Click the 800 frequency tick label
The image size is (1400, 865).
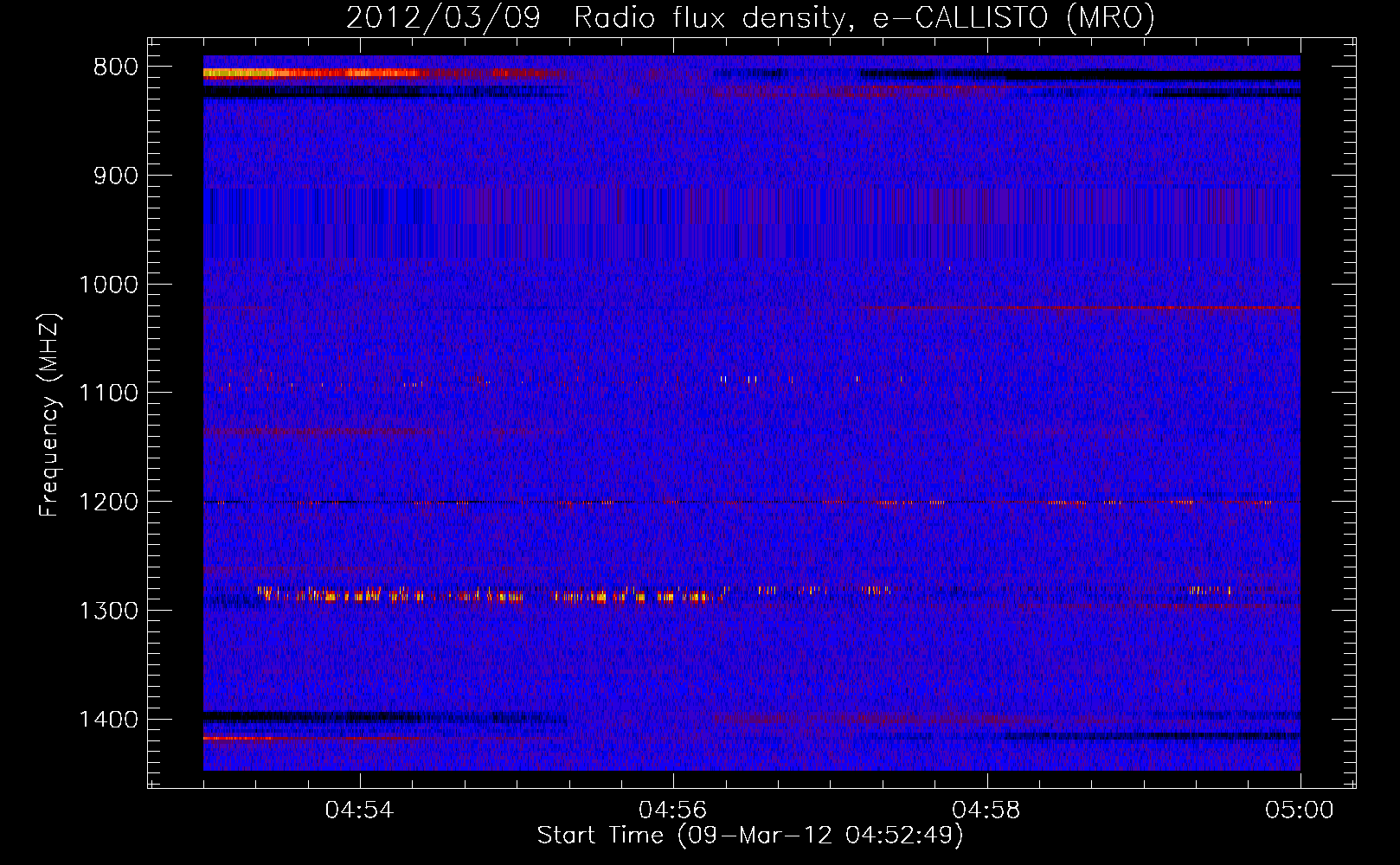click(x=115, y=67)
